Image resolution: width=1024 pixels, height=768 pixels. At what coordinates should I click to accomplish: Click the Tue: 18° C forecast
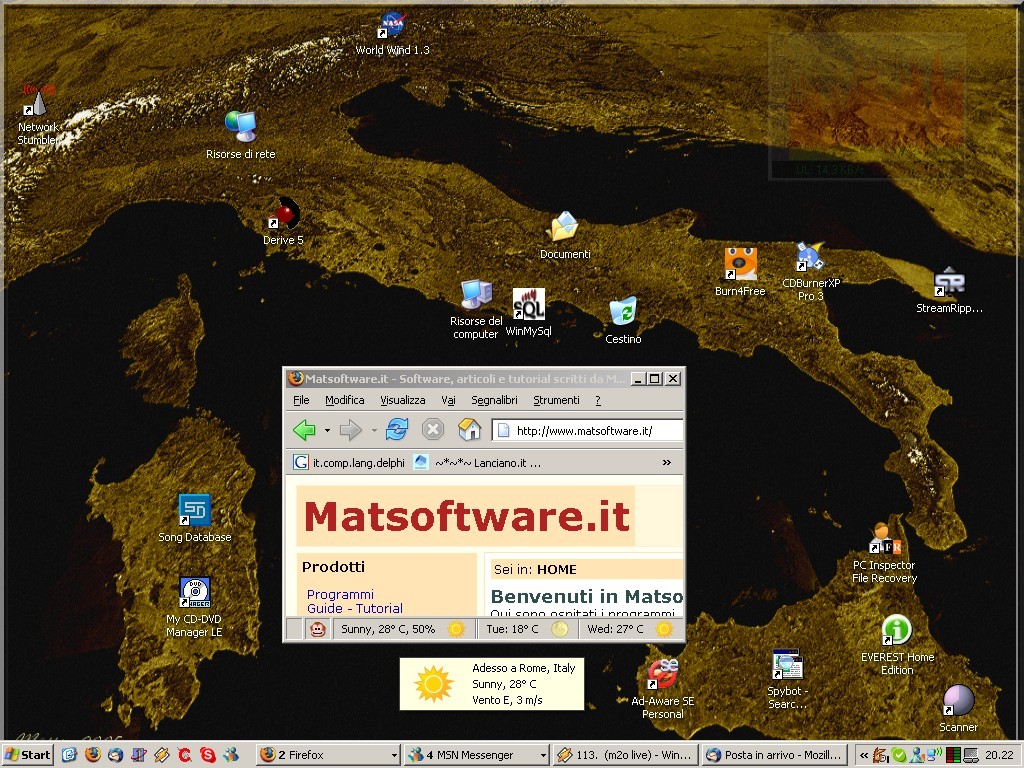(527, 629)
